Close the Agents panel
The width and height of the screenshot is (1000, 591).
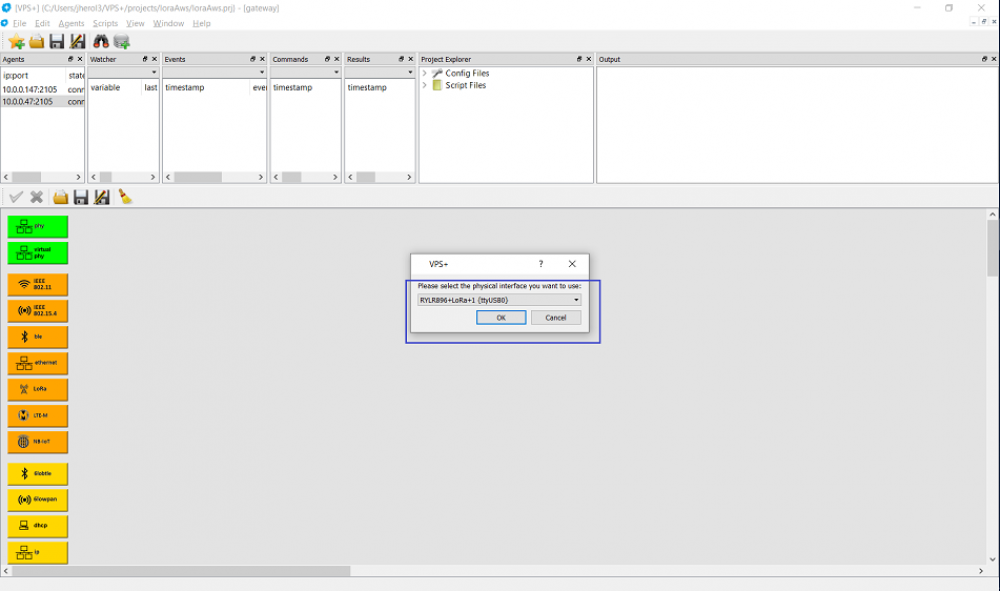coord(80,59)
